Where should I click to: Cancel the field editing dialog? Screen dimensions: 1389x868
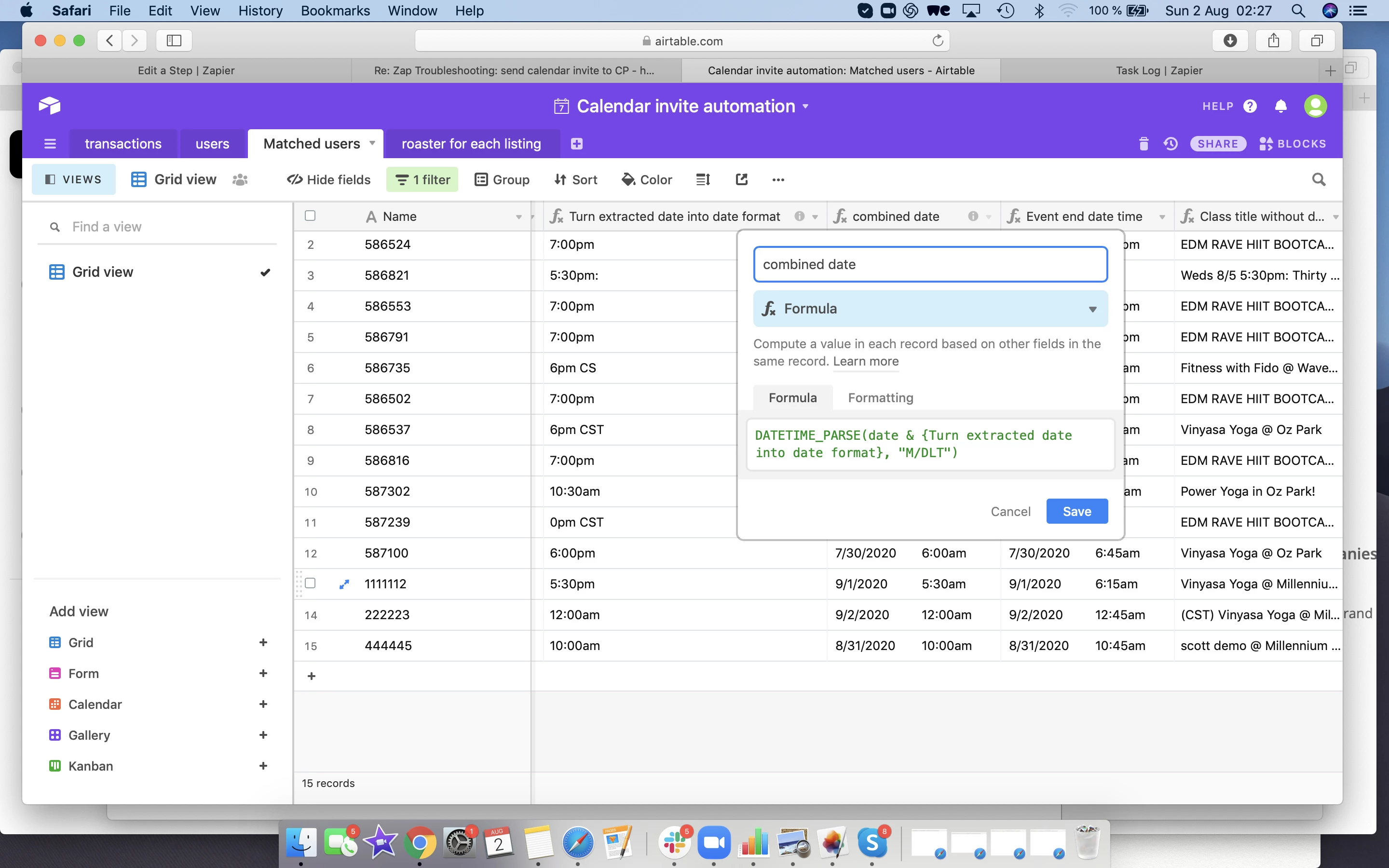[x=1010, y=512]
